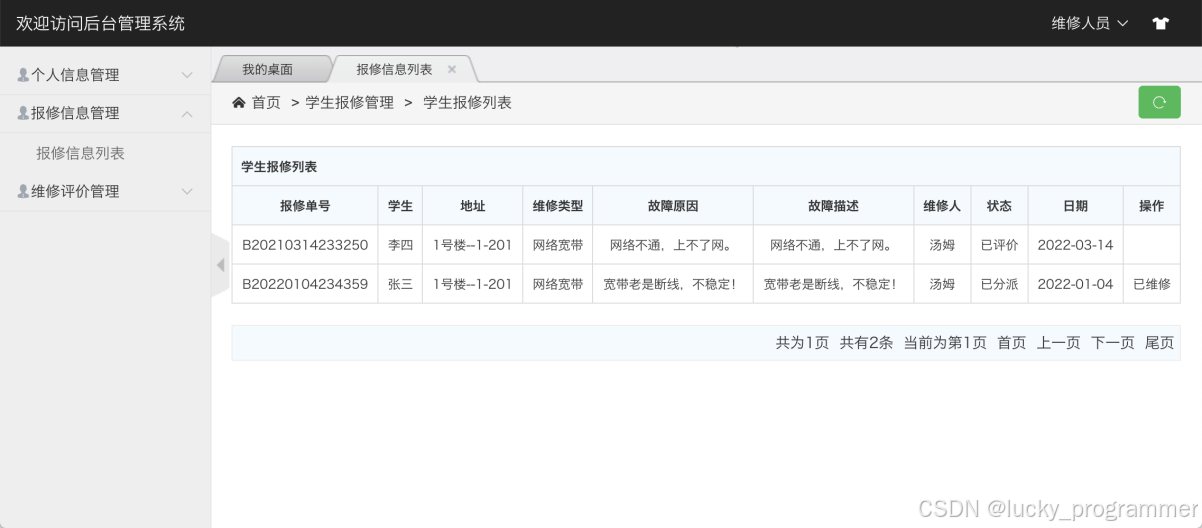Click 当前为第1页 page indicator
The image size is (1202, 528).
point(945,342)
